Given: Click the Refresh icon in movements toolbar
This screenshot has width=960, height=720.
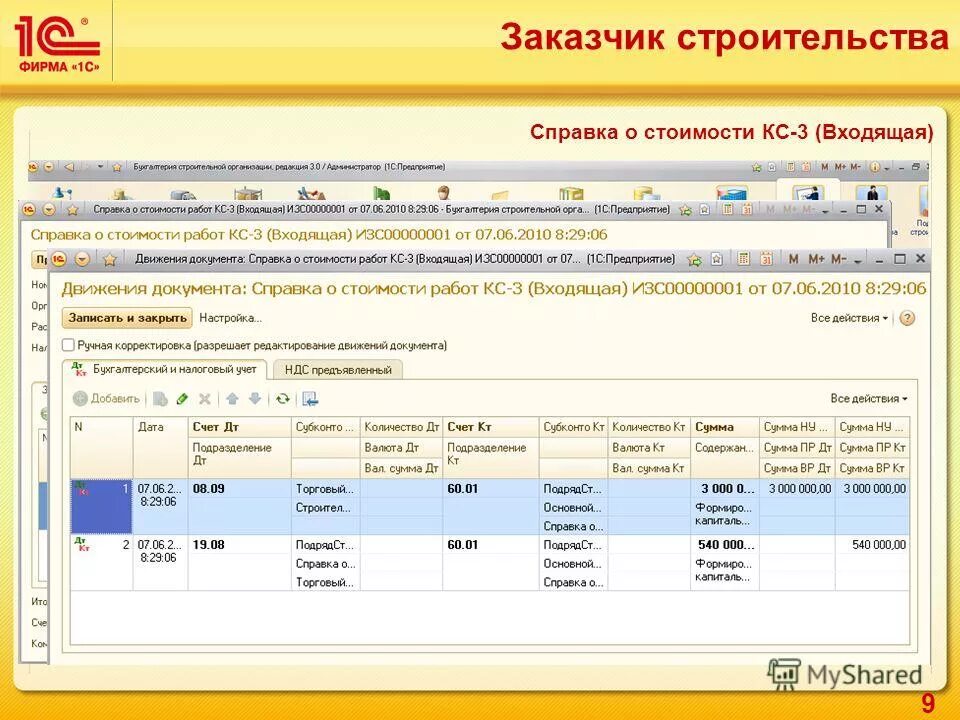Looking at the screenshot, I should 283,397.
